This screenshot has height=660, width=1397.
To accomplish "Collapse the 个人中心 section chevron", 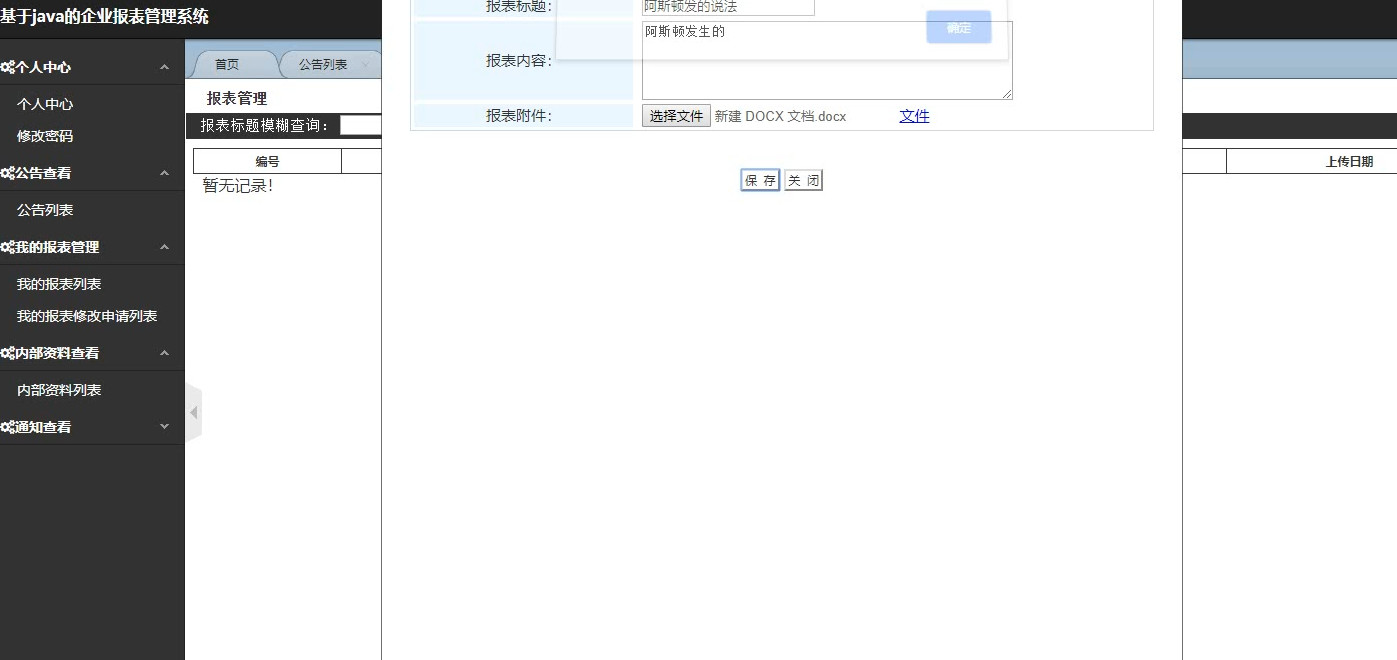I will [x=165, y=67].
